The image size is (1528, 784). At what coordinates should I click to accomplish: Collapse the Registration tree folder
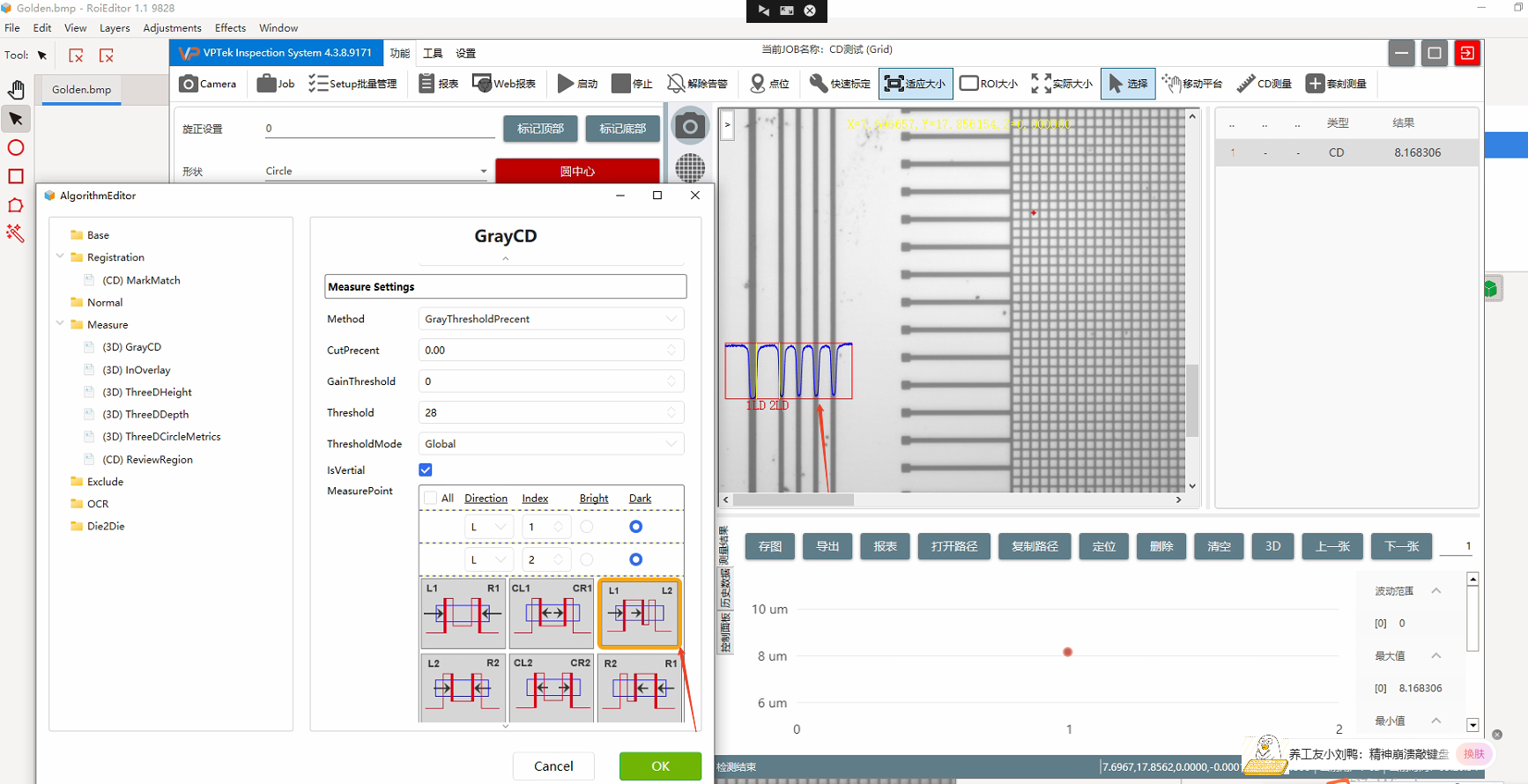tap(60, 256)
